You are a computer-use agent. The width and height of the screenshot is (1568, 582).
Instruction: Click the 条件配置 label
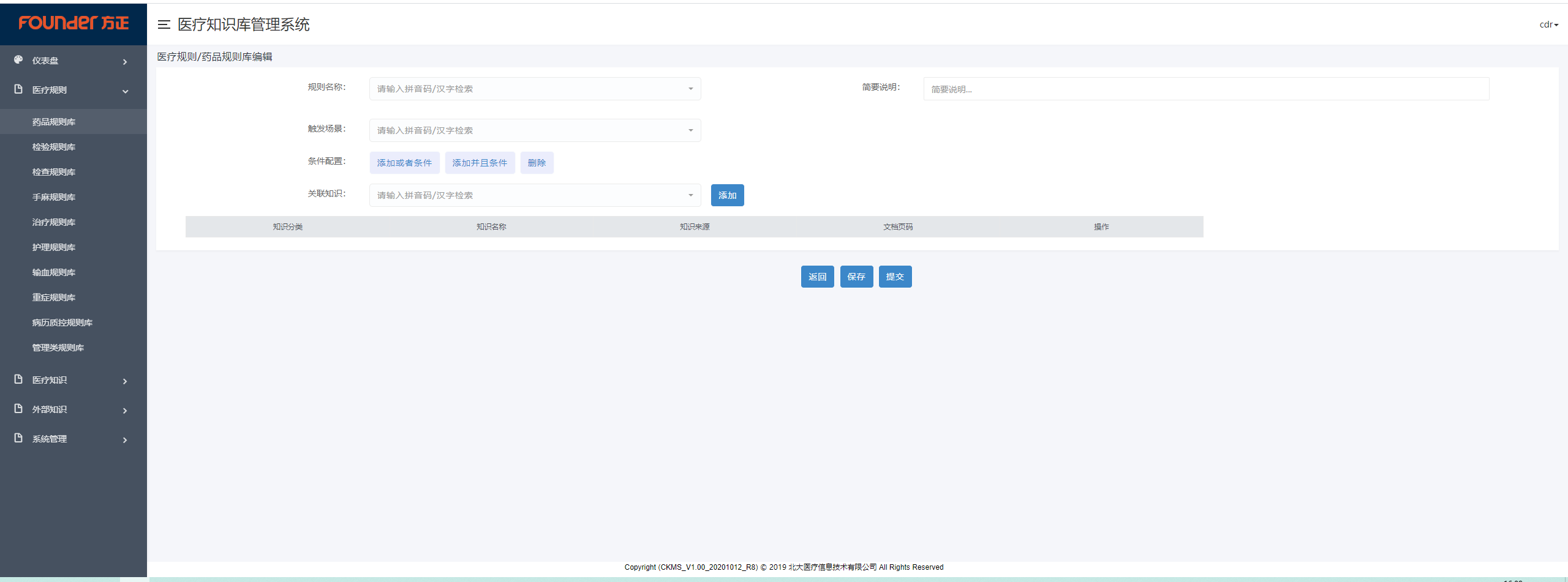point(326,161)
